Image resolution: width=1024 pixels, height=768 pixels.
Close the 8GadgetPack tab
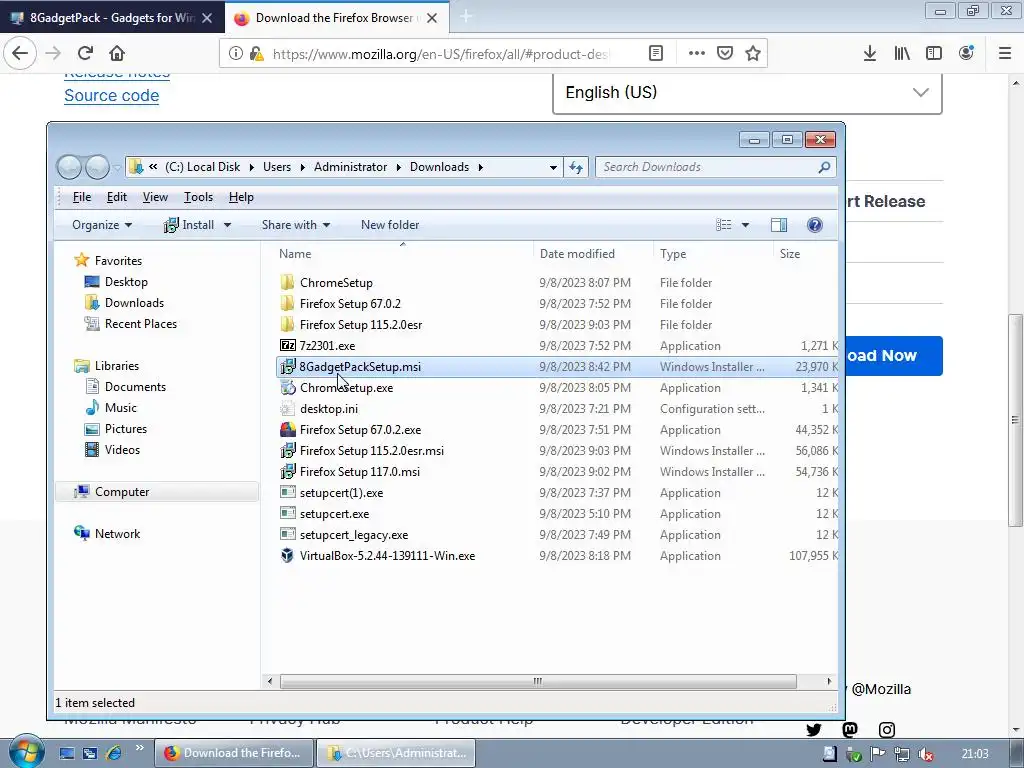(207, 18)
